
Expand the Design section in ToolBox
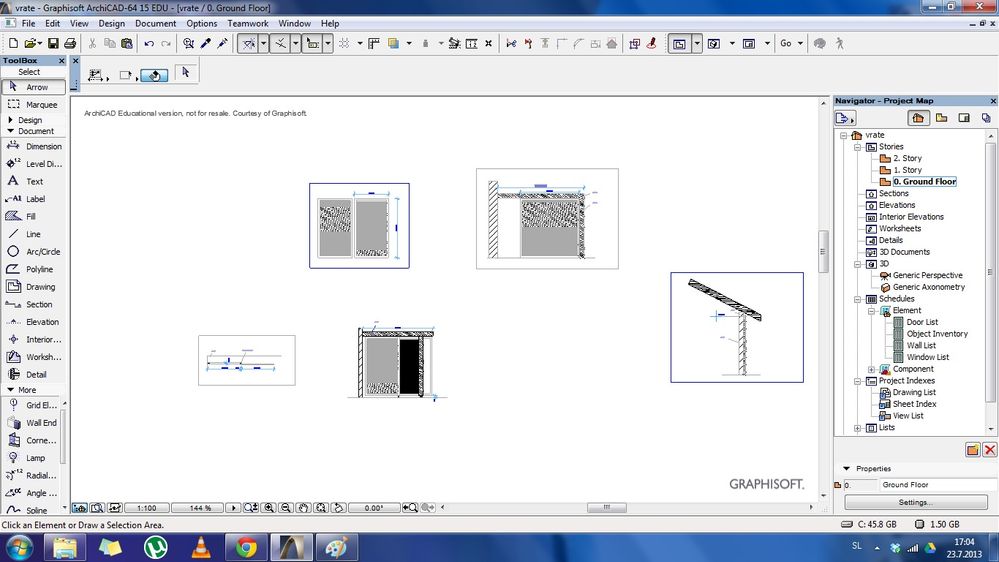point(10,120)
